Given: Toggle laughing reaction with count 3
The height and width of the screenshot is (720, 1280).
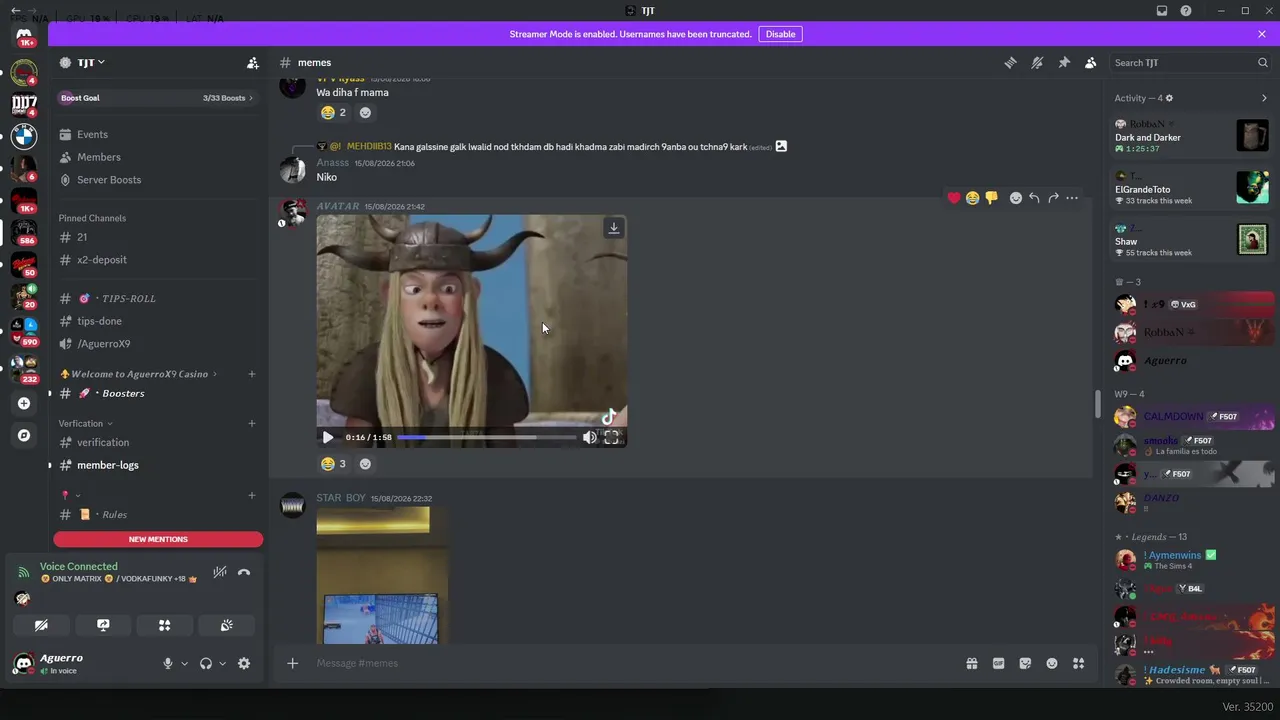Looking at the screenshot, I should point(333,464).
